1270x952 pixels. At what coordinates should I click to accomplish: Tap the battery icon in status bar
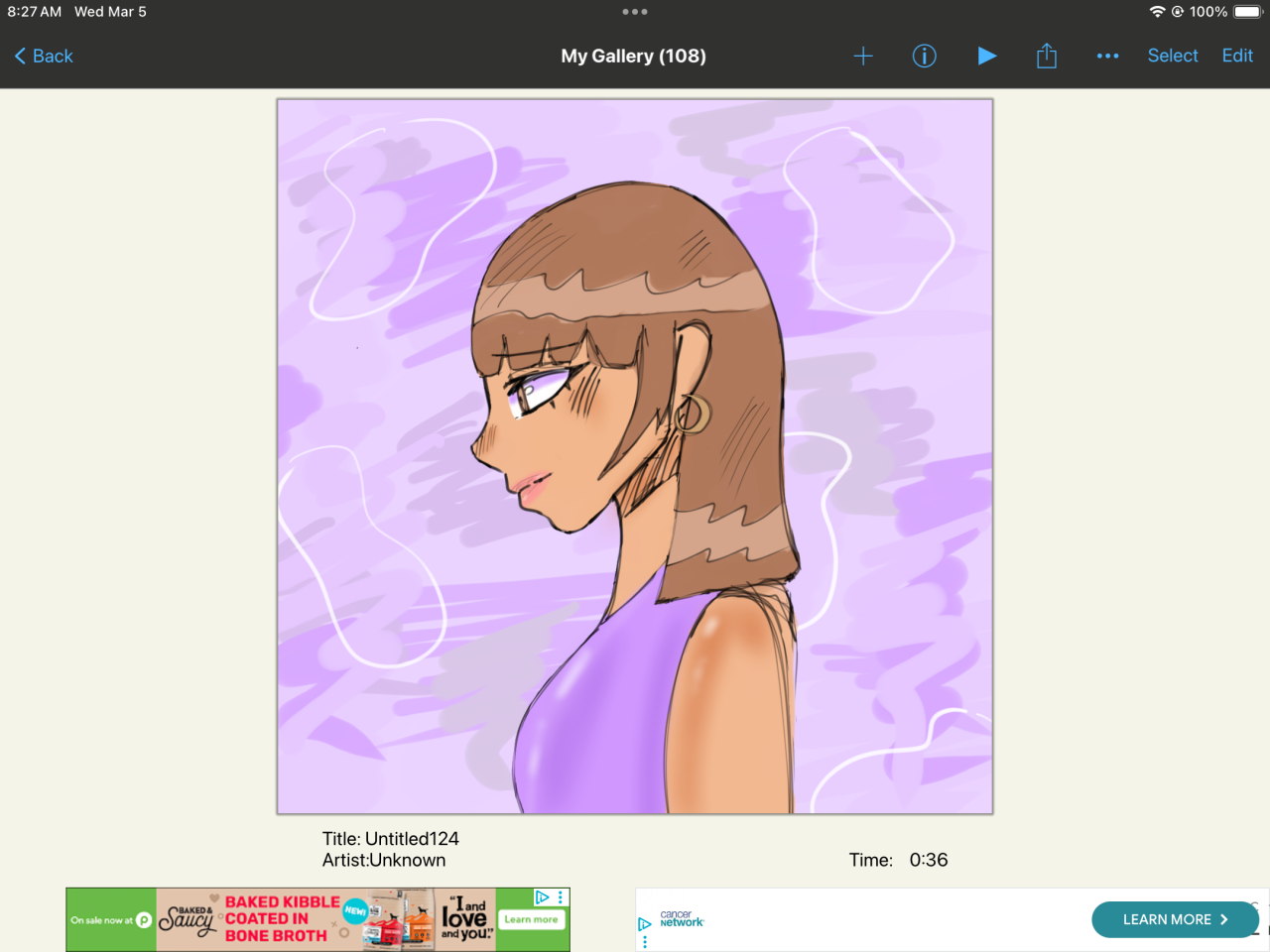1248,12
